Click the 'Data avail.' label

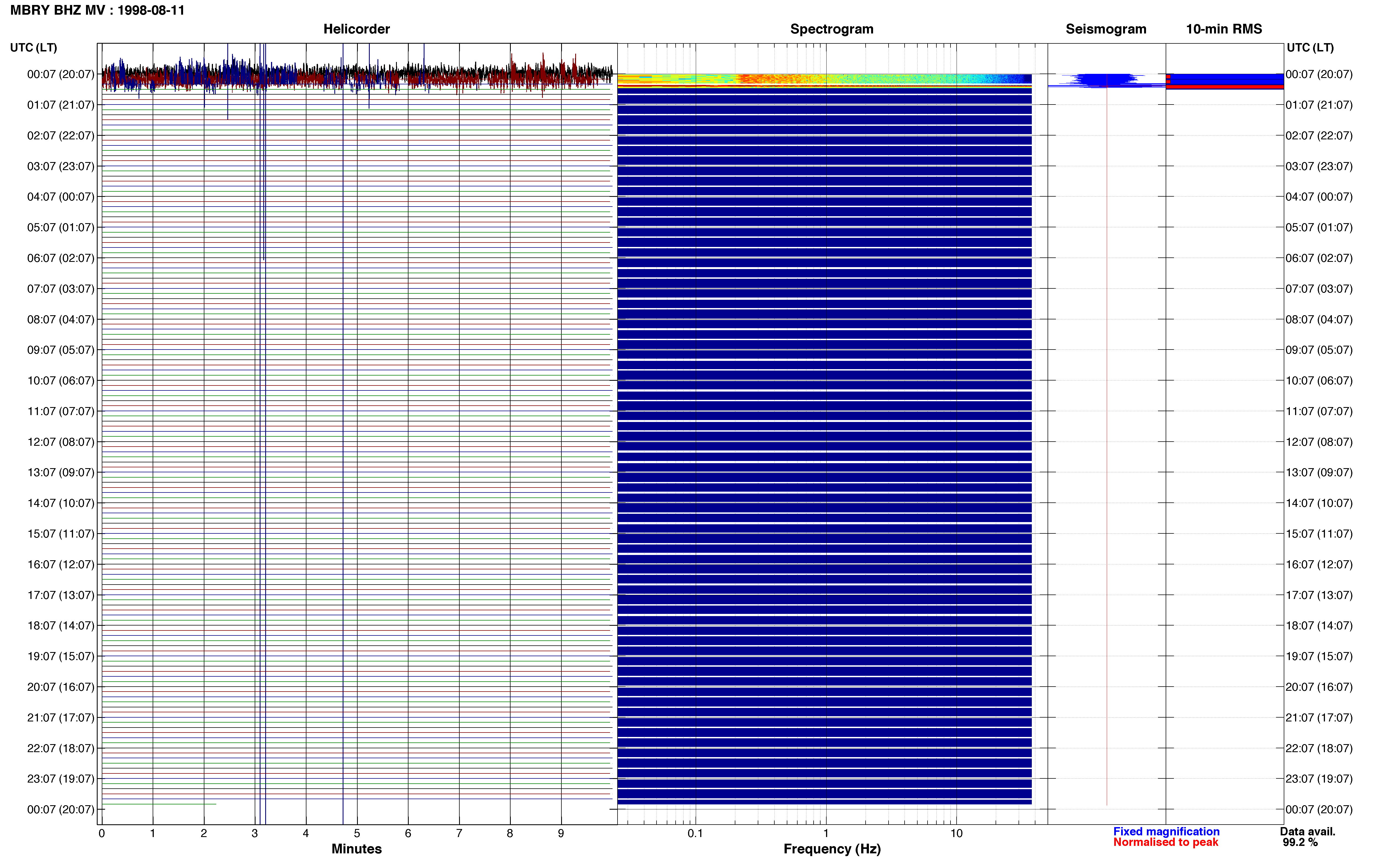(1308, 831)
